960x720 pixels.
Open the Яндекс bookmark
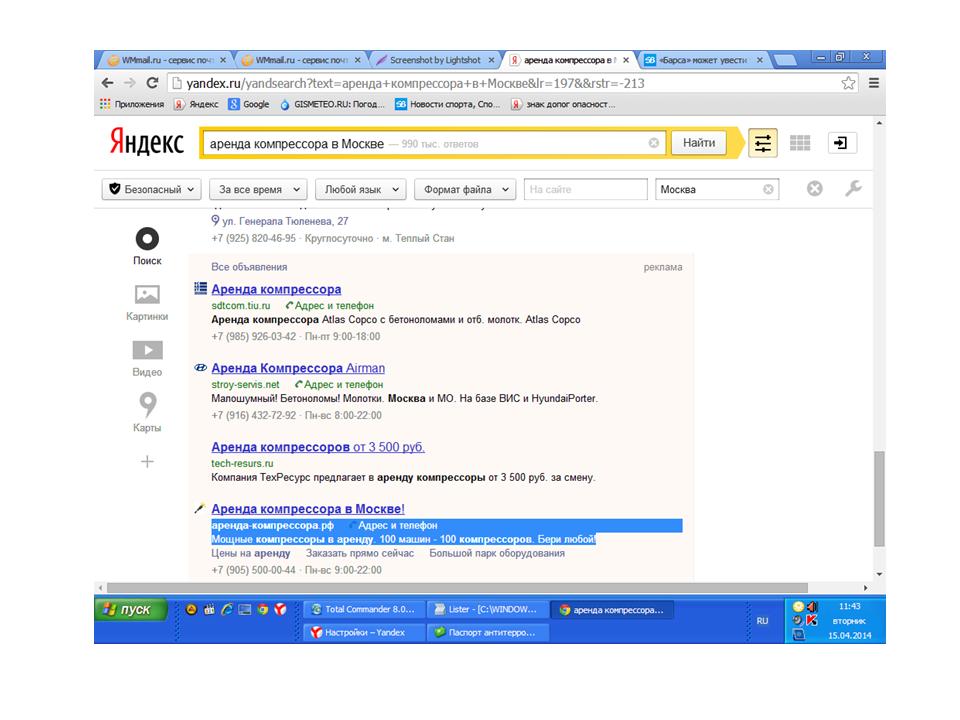click(196, 104)
